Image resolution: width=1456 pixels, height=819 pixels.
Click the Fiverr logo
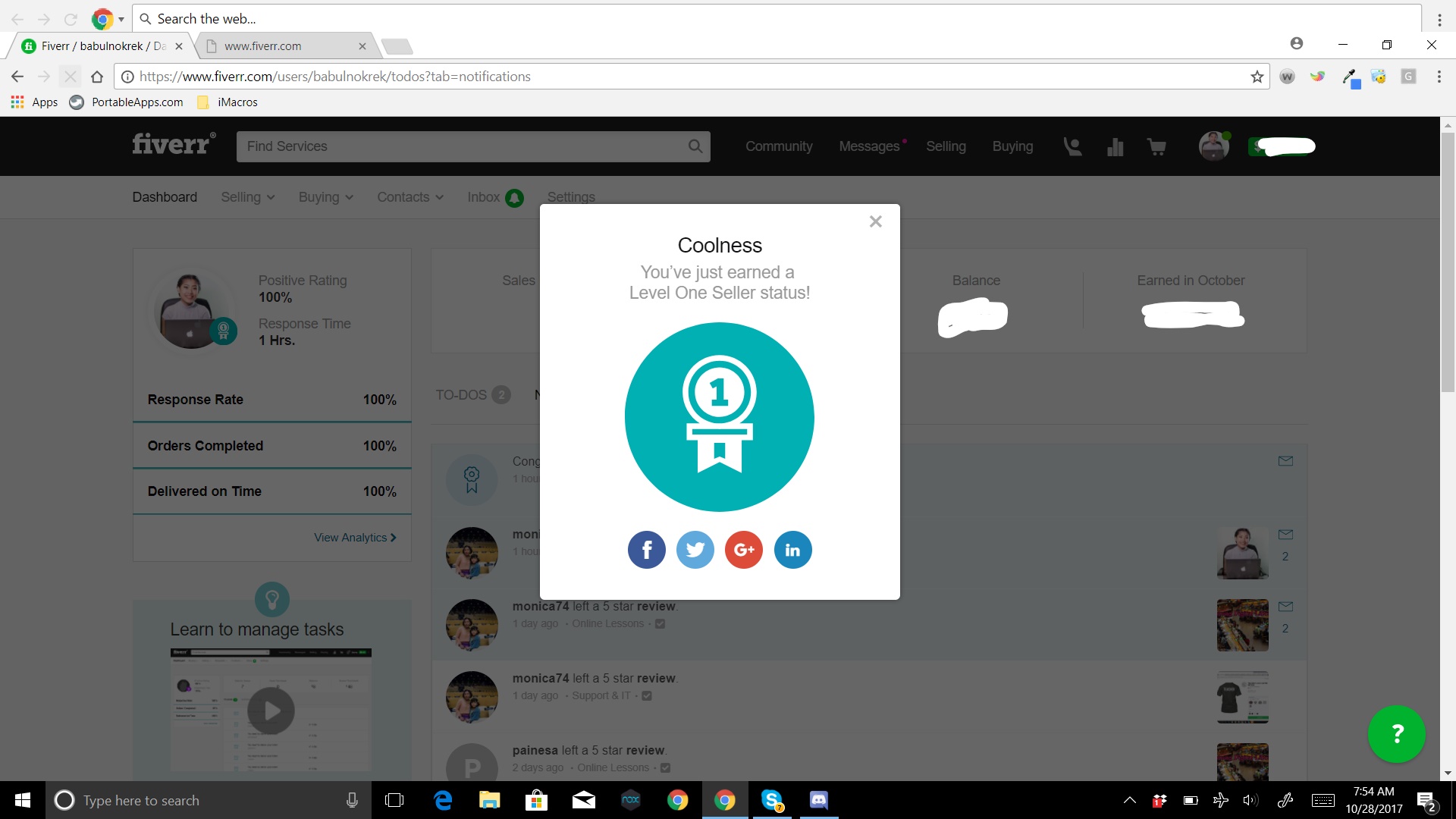click(173, 143)
